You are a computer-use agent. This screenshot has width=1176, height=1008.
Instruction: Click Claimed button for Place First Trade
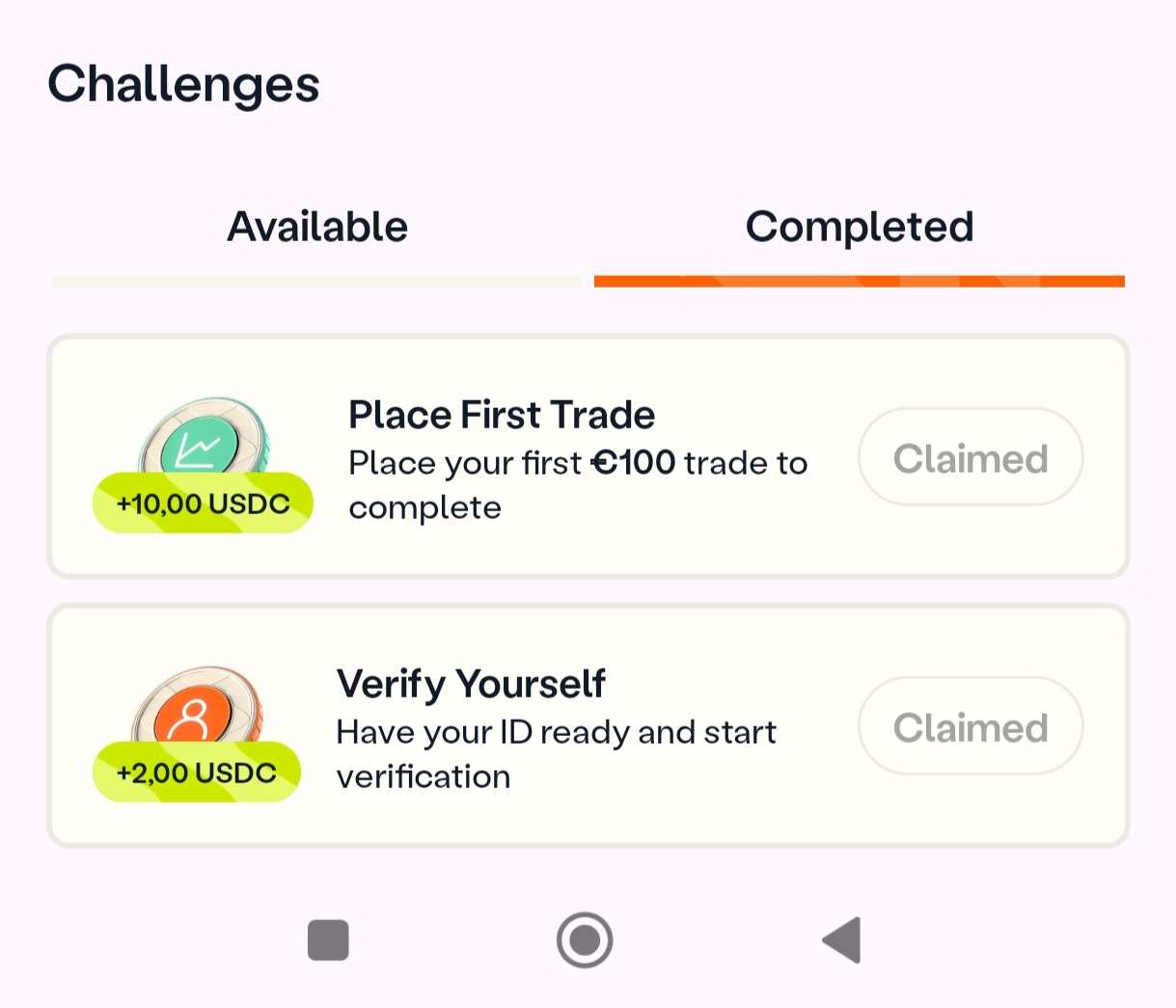pos(970,458)
